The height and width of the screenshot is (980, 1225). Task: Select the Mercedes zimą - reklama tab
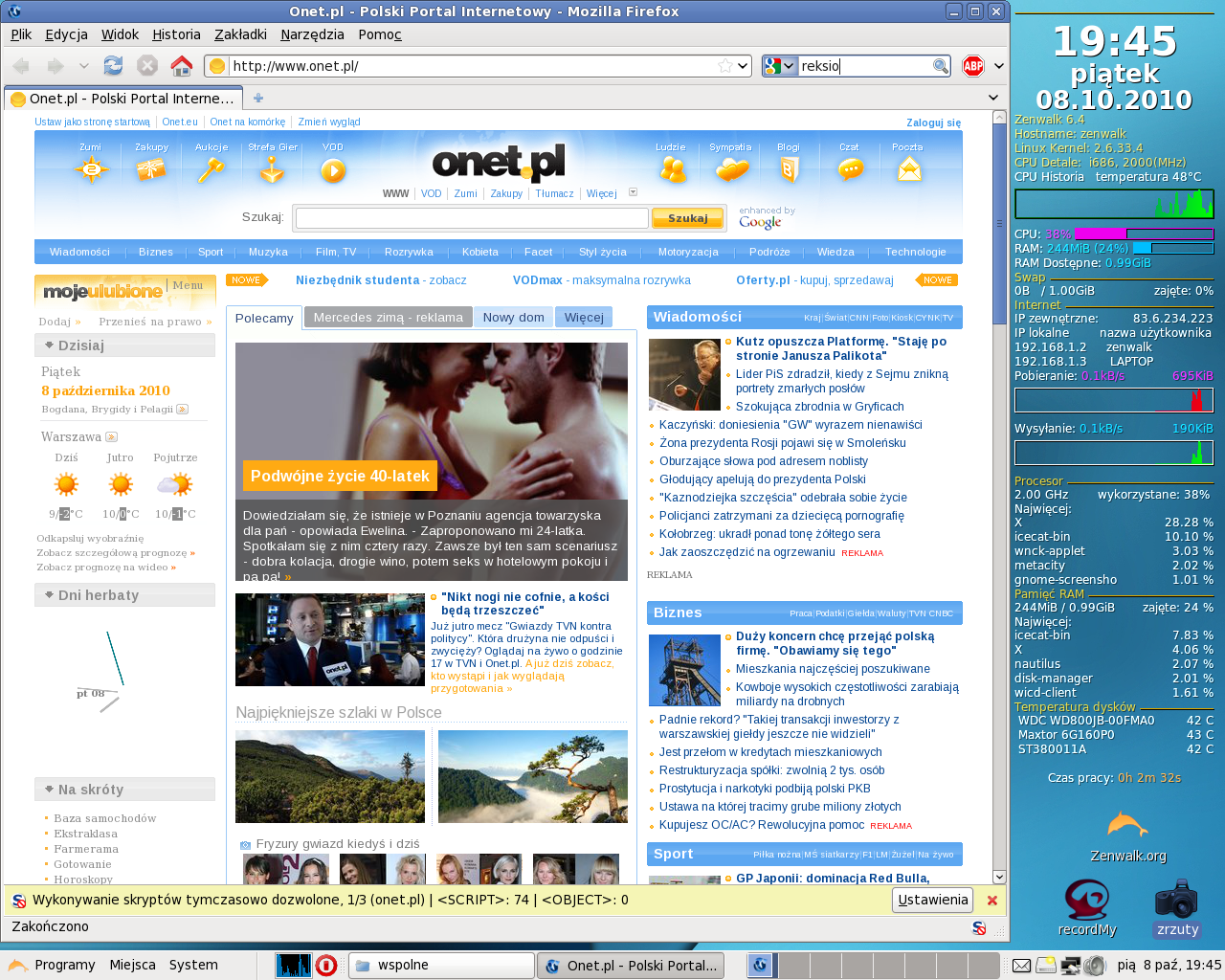point(388,317)
